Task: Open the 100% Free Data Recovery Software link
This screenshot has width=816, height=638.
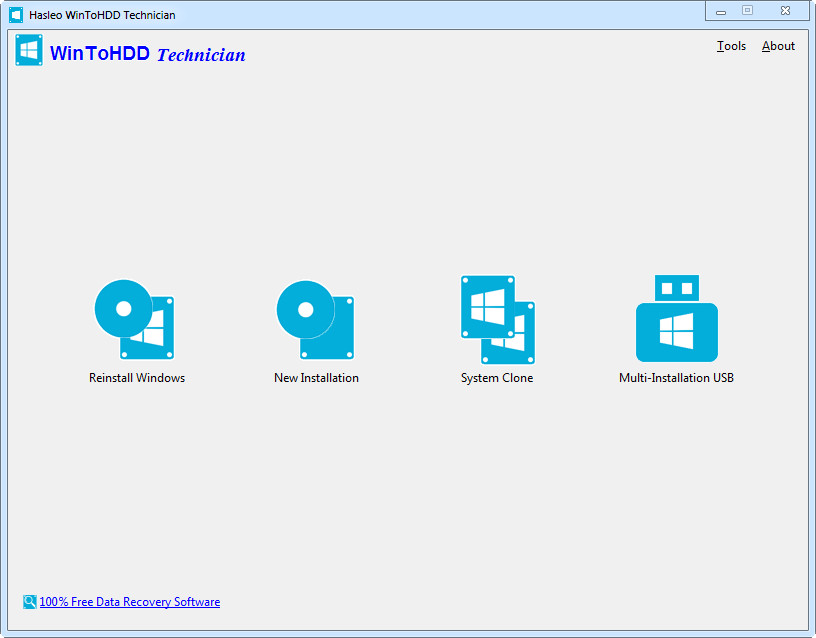Action: [130, 602]
